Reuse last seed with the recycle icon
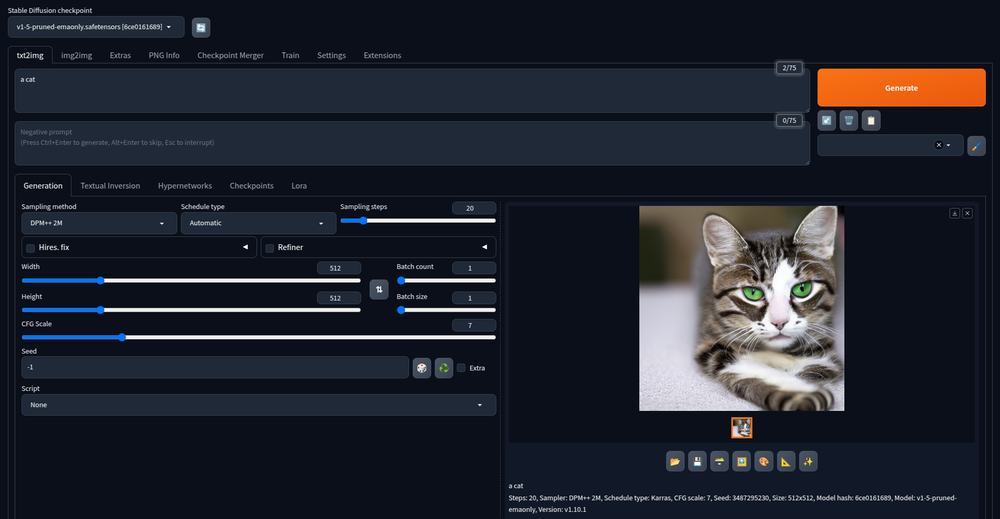Screen dimensions: 1000x519 444,368
